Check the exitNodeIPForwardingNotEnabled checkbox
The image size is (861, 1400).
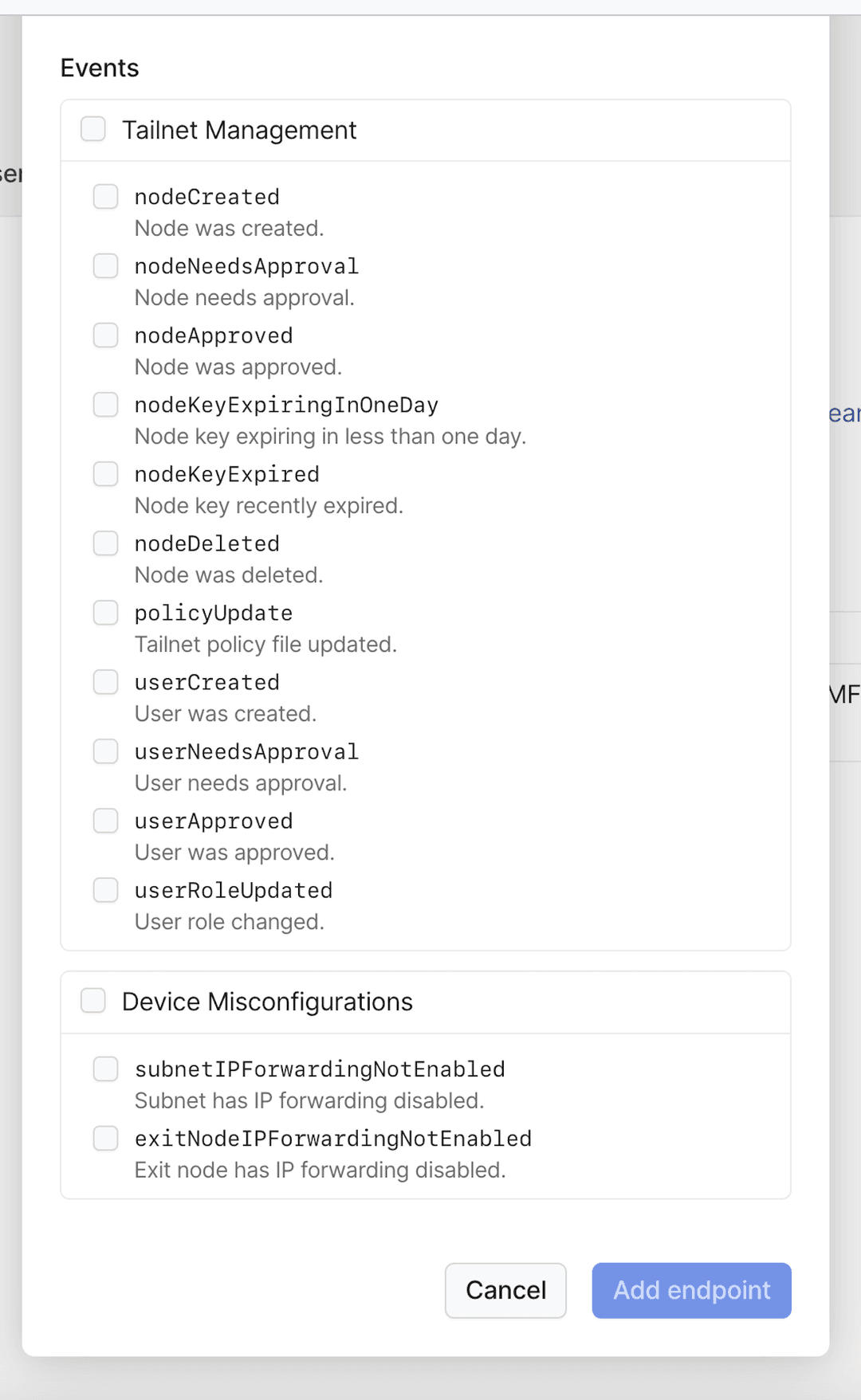[x=105, y=1138]
